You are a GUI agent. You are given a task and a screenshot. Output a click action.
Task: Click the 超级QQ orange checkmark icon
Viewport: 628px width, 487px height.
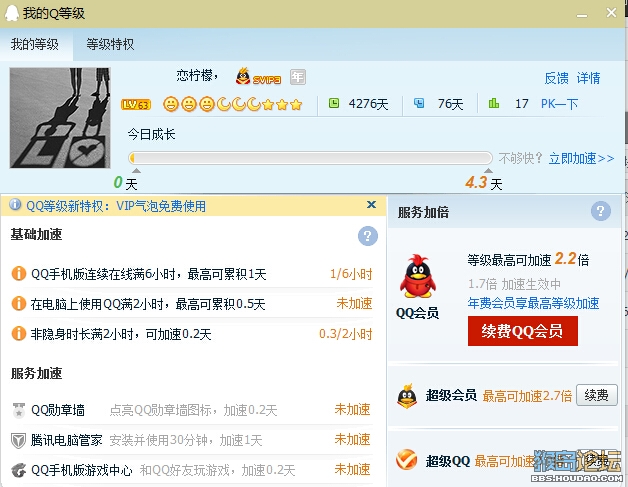coord(407,460)
